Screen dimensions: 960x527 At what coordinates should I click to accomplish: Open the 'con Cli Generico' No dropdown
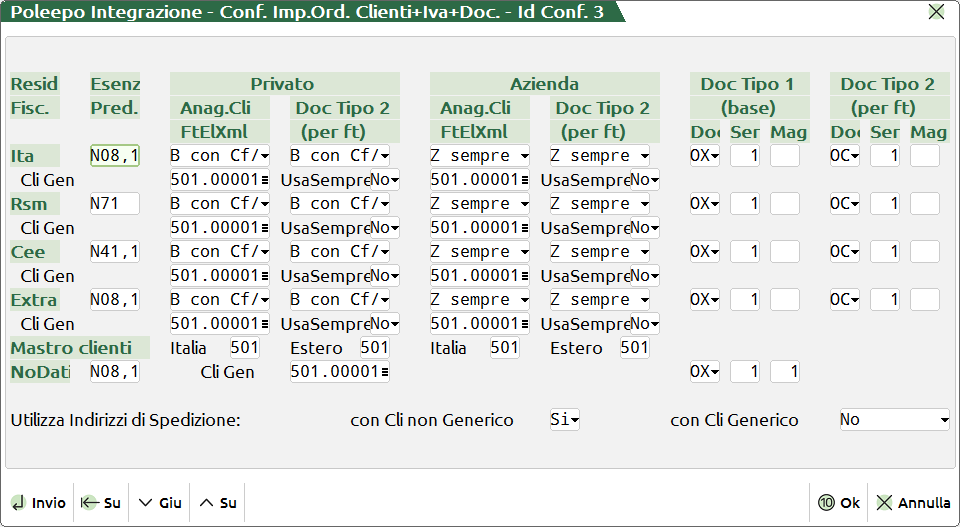pos(894,420)
